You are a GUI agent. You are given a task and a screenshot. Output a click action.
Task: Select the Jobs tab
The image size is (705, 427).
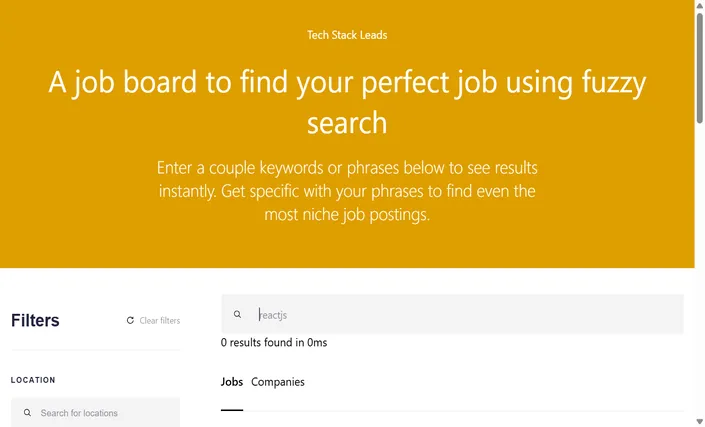tap(232, 382)
